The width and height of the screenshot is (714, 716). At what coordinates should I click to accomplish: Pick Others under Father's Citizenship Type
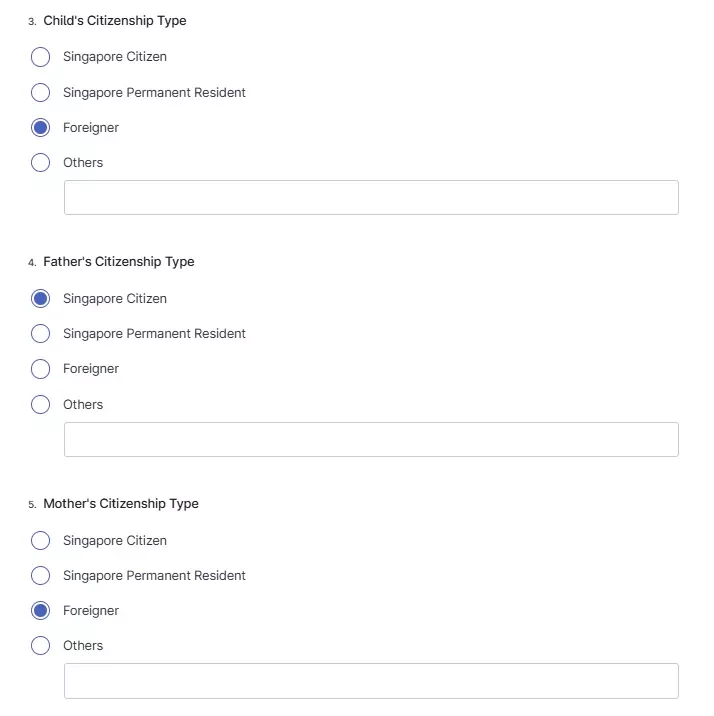click(40, 405)
